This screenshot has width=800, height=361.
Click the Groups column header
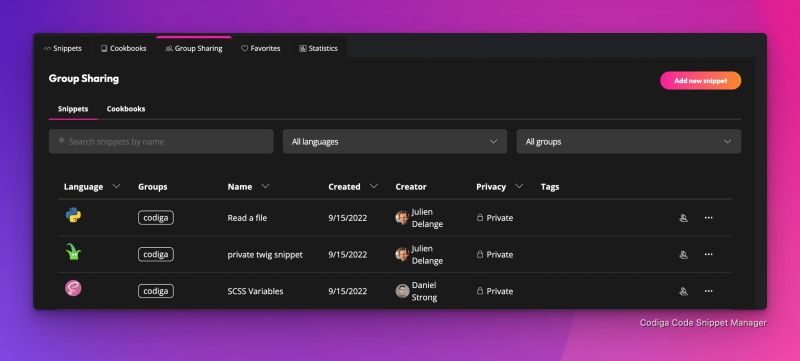[153, 187]
